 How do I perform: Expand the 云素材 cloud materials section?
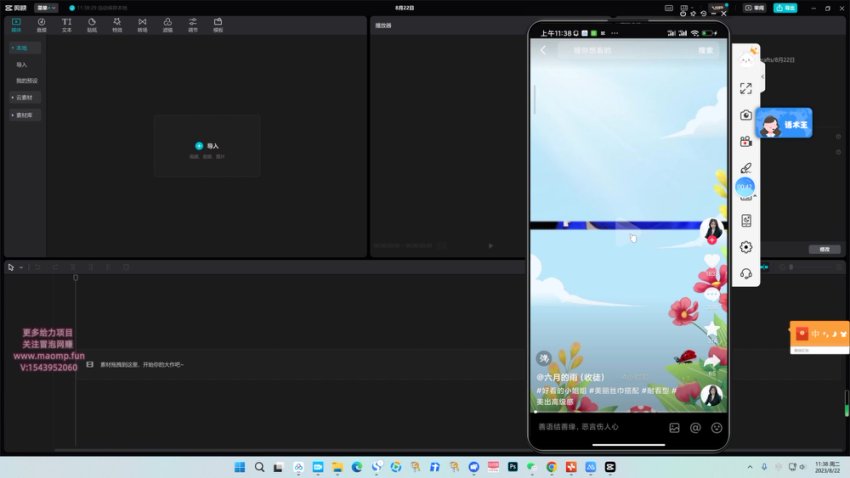pyautogui.click(x=24, y=97)
